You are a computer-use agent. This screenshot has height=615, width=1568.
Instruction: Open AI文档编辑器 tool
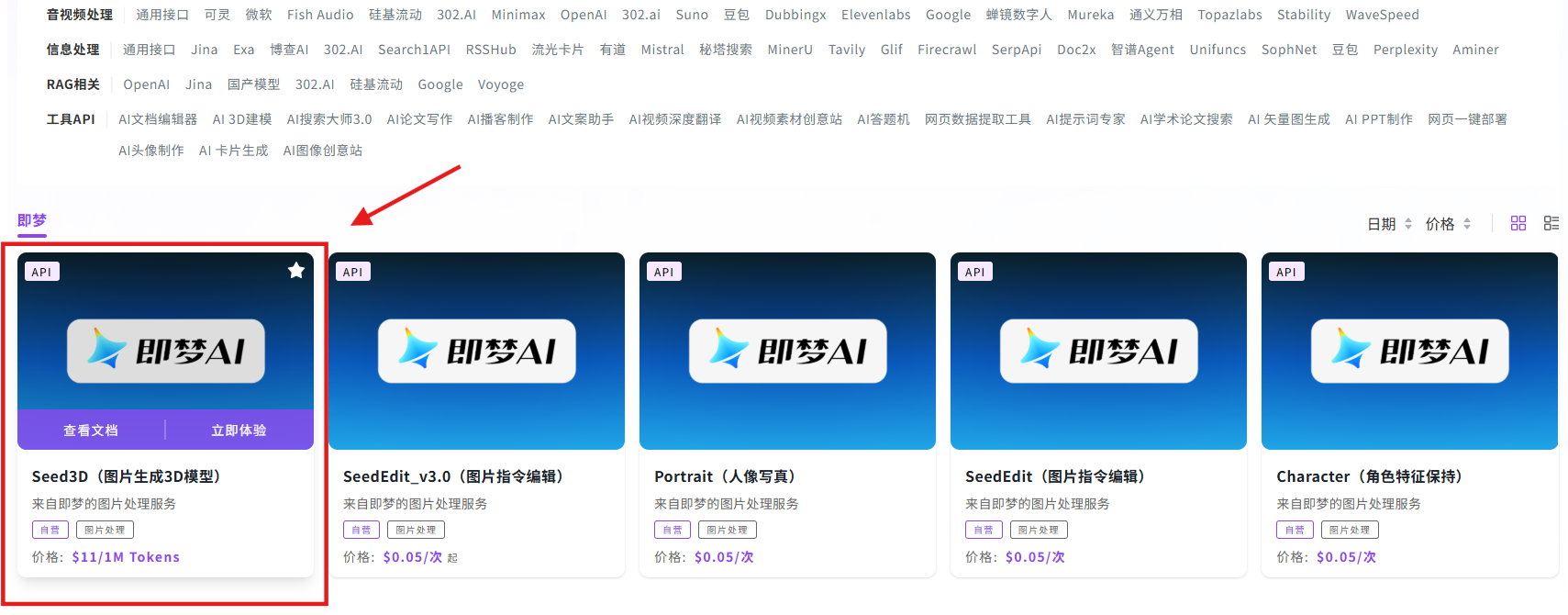(158, 119)
